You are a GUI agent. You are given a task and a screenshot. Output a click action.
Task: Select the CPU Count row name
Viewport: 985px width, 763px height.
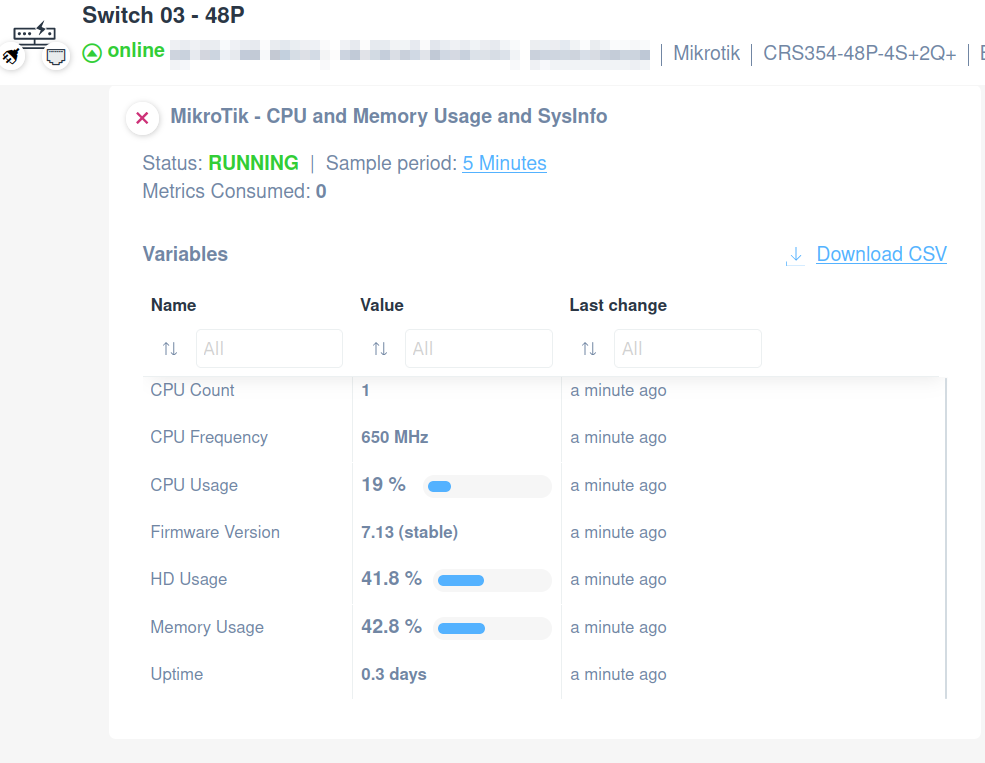click(x=192, y=390)
